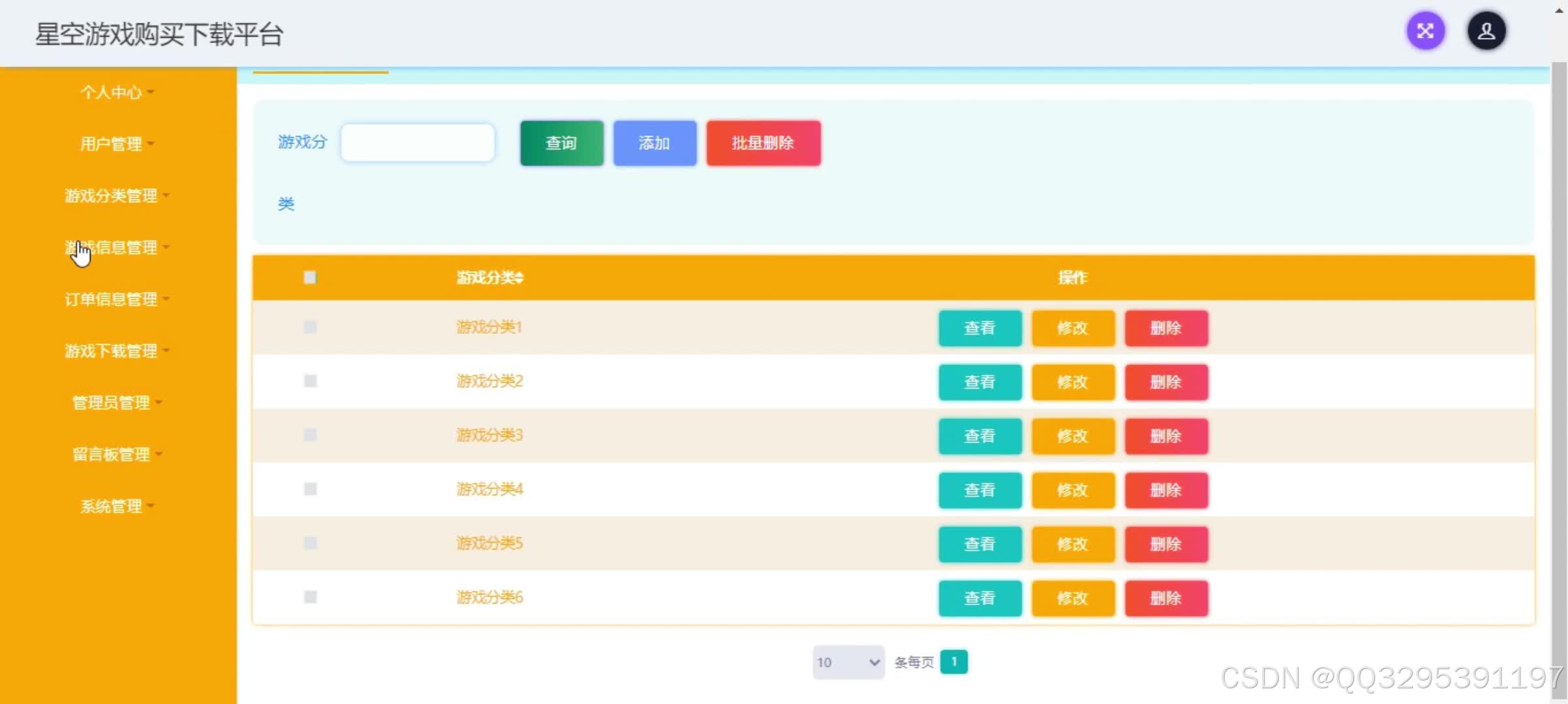Screen dimensions: 1568x704
Task: Expand the 个人中心 sidebar menu
Action: [x=117, y=92]
